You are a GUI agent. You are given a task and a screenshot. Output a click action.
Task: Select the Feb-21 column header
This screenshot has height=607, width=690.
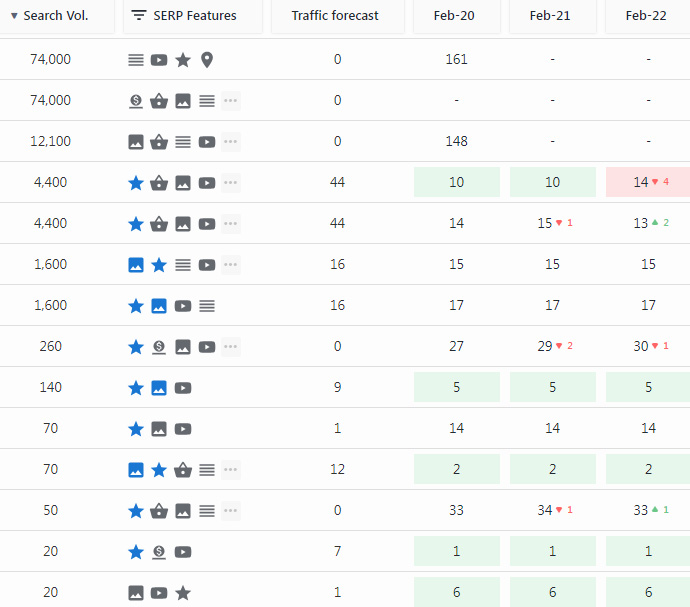[x=552, y=16]
